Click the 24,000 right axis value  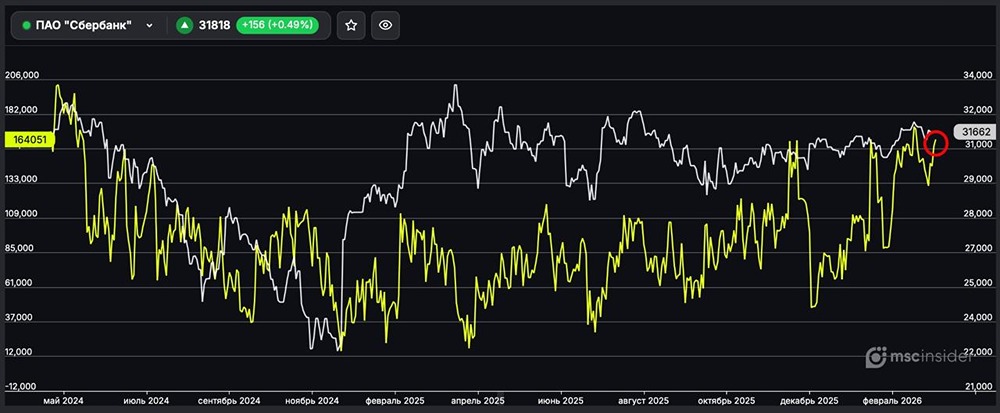[x=977, y=317]
